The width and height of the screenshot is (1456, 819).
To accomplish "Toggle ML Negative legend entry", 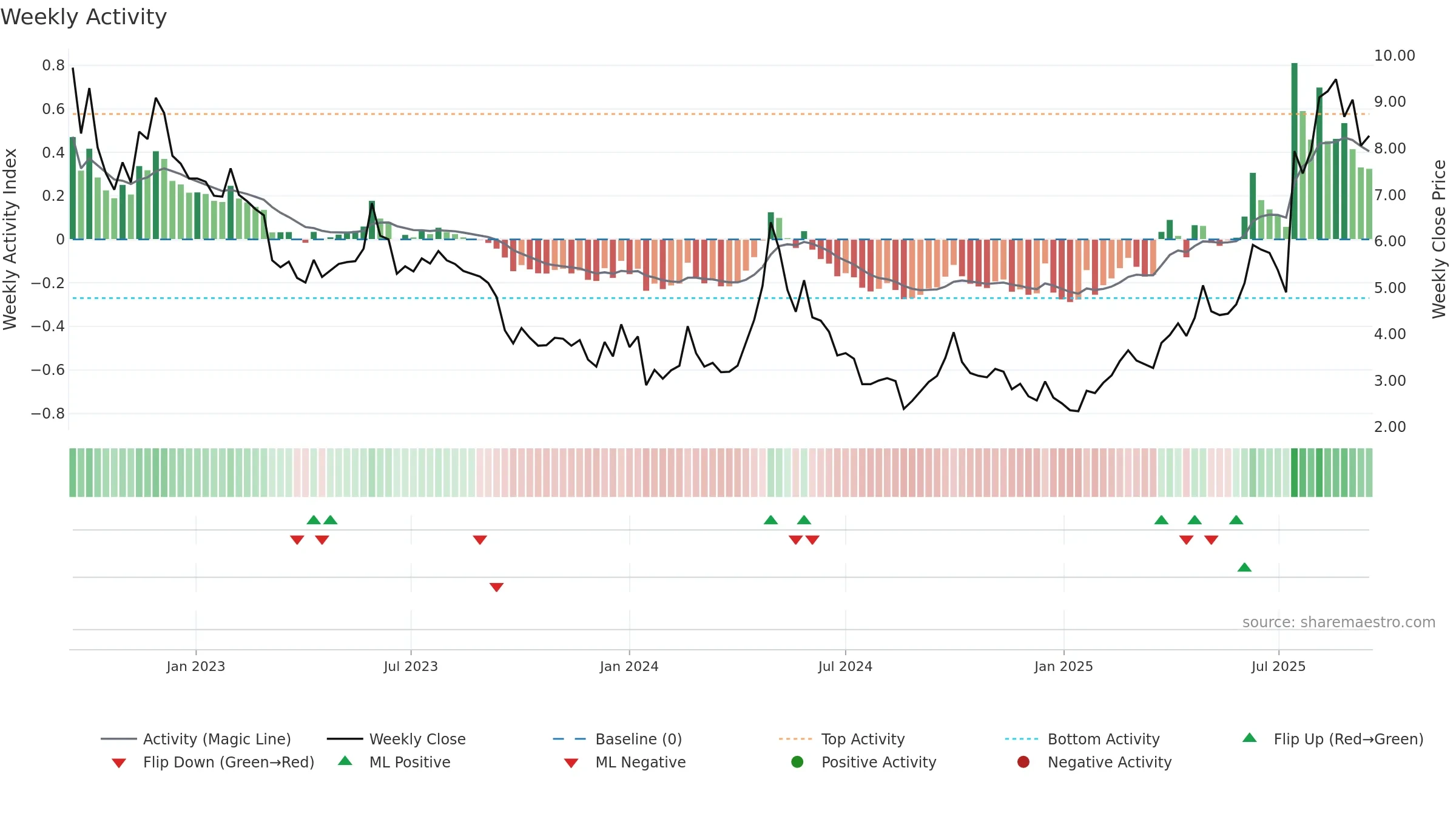I will [x=625, y=762].
